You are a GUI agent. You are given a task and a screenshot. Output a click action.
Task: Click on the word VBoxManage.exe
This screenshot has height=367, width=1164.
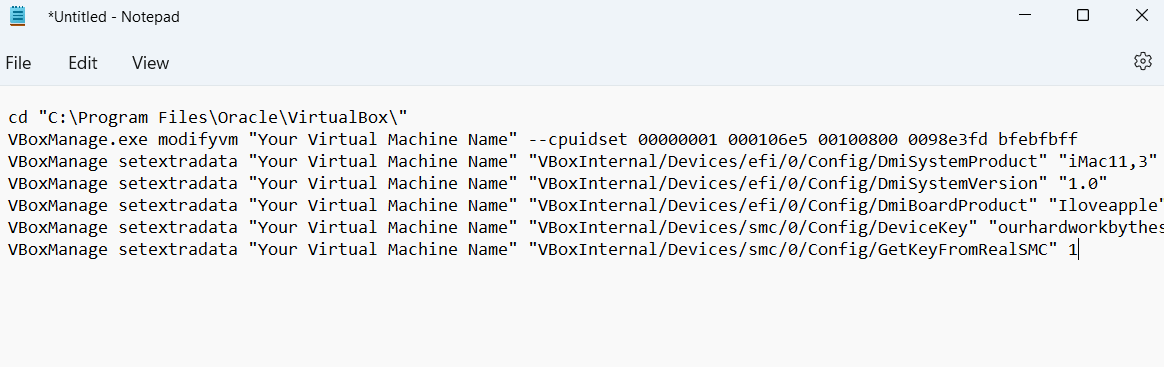(78, 139)
